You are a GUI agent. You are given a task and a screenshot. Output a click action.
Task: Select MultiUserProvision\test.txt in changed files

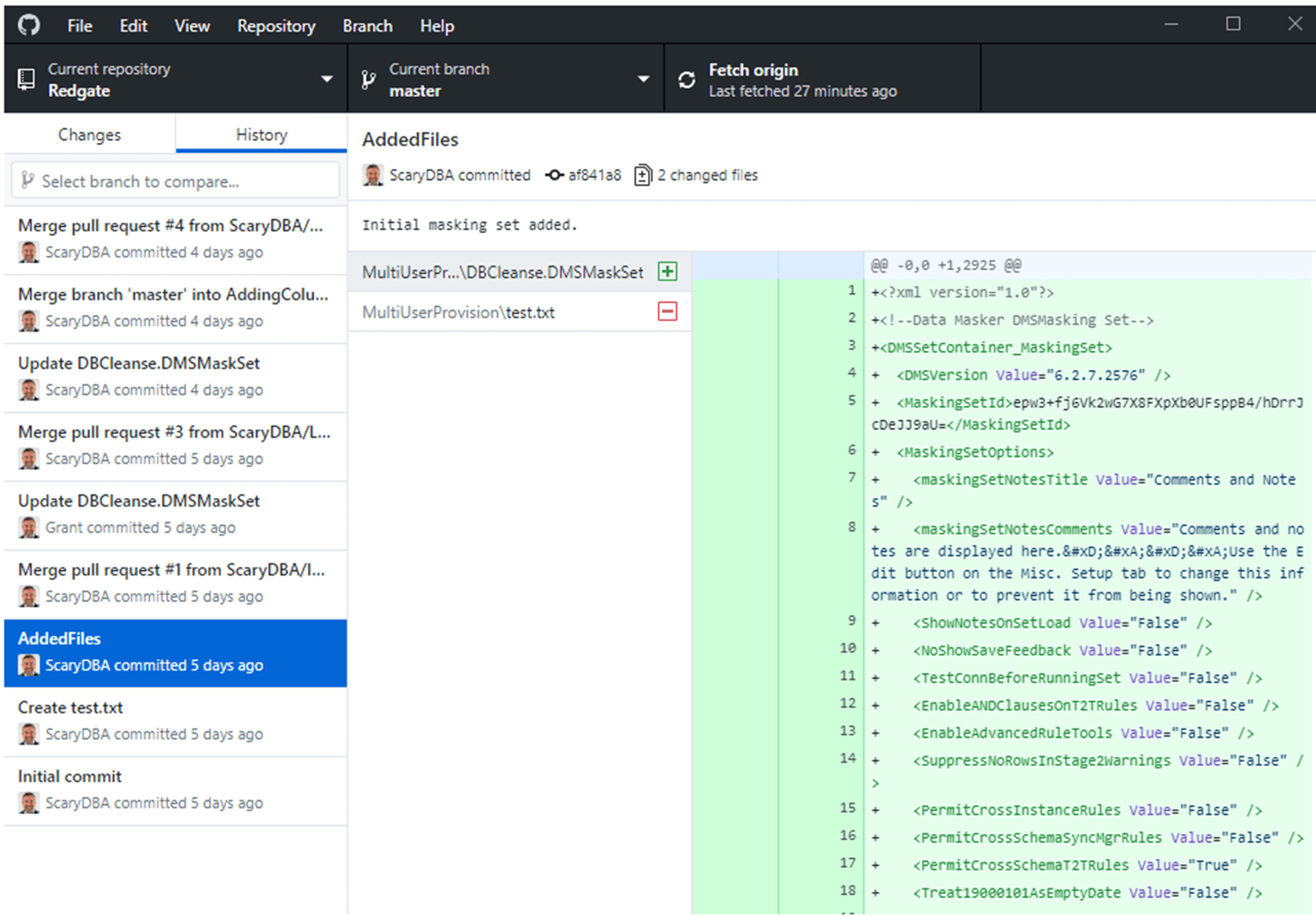[x=458, y=313]
